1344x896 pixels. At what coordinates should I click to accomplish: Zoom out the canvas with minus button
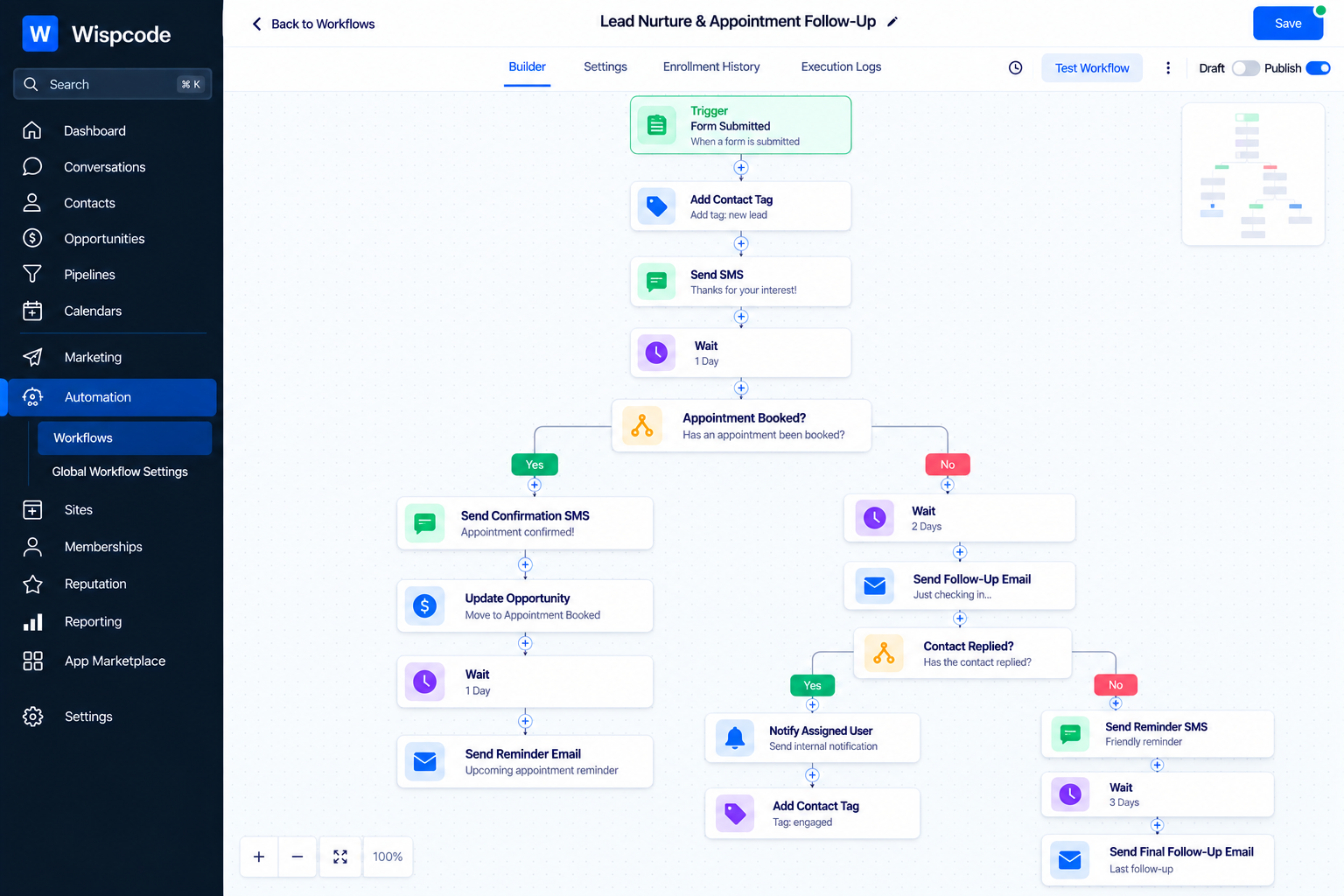297,857
